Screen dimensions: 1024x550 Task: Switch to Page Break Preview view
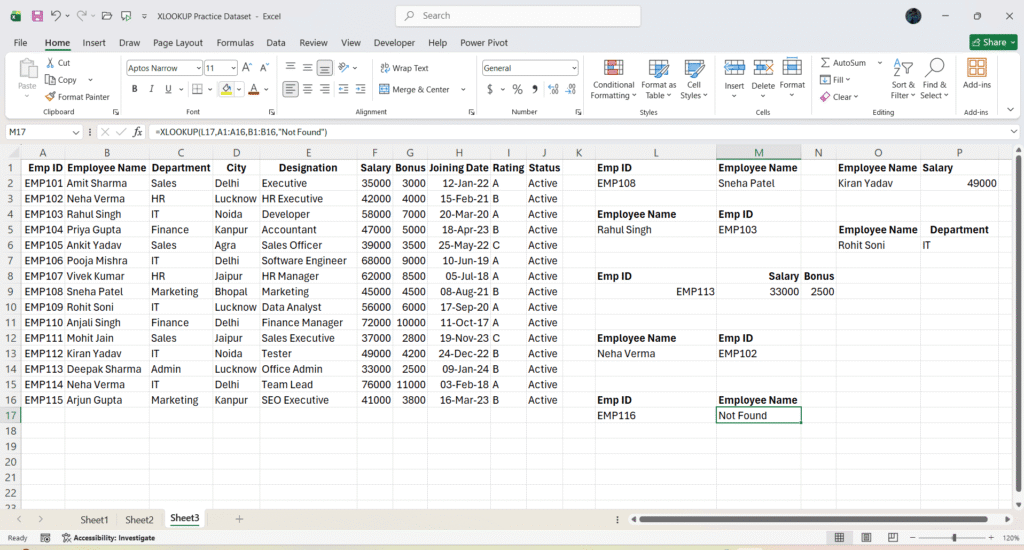(x=893, y=538)
